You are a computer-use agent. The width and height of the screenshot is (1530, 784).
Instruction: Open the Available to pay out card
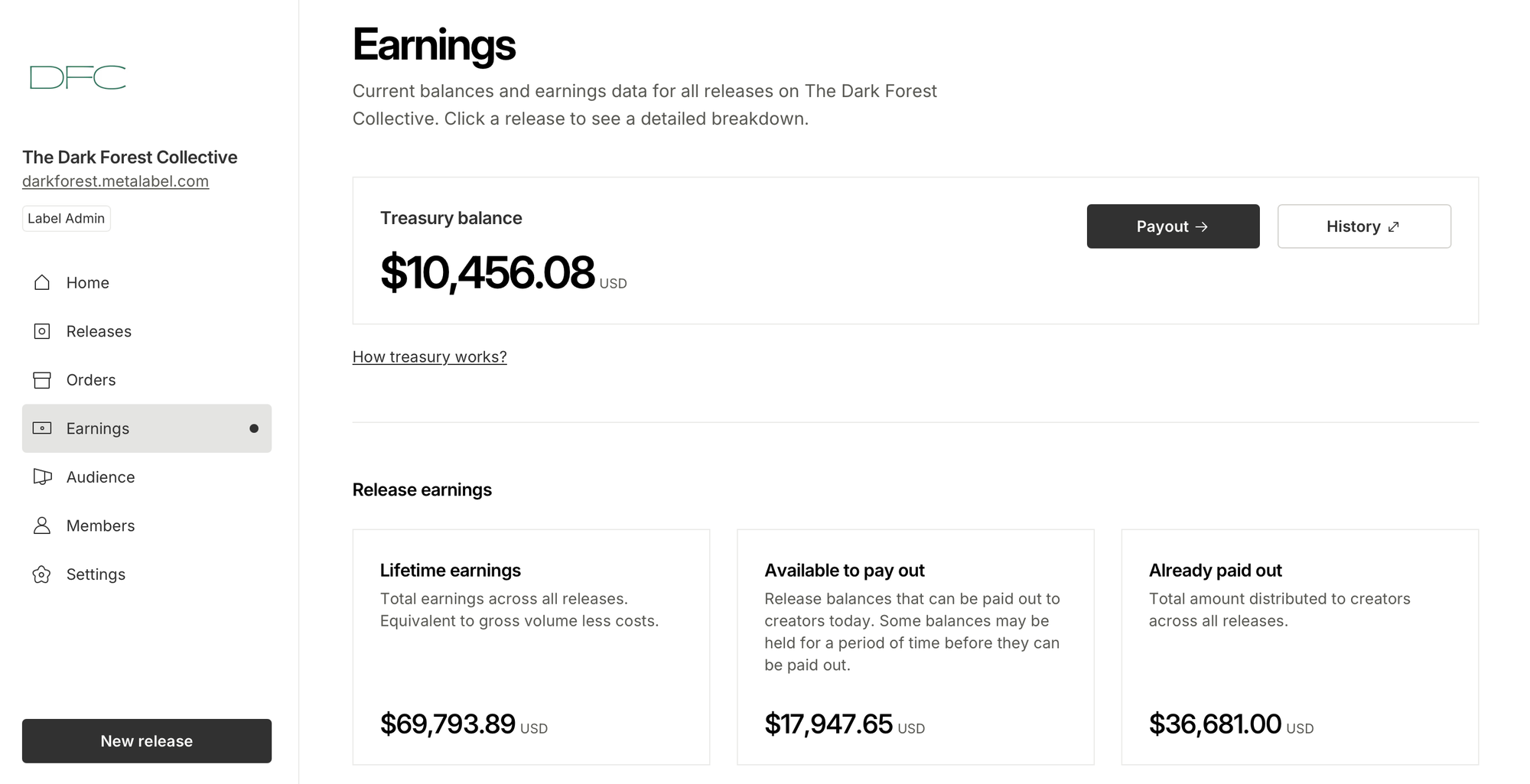(915, 646)
